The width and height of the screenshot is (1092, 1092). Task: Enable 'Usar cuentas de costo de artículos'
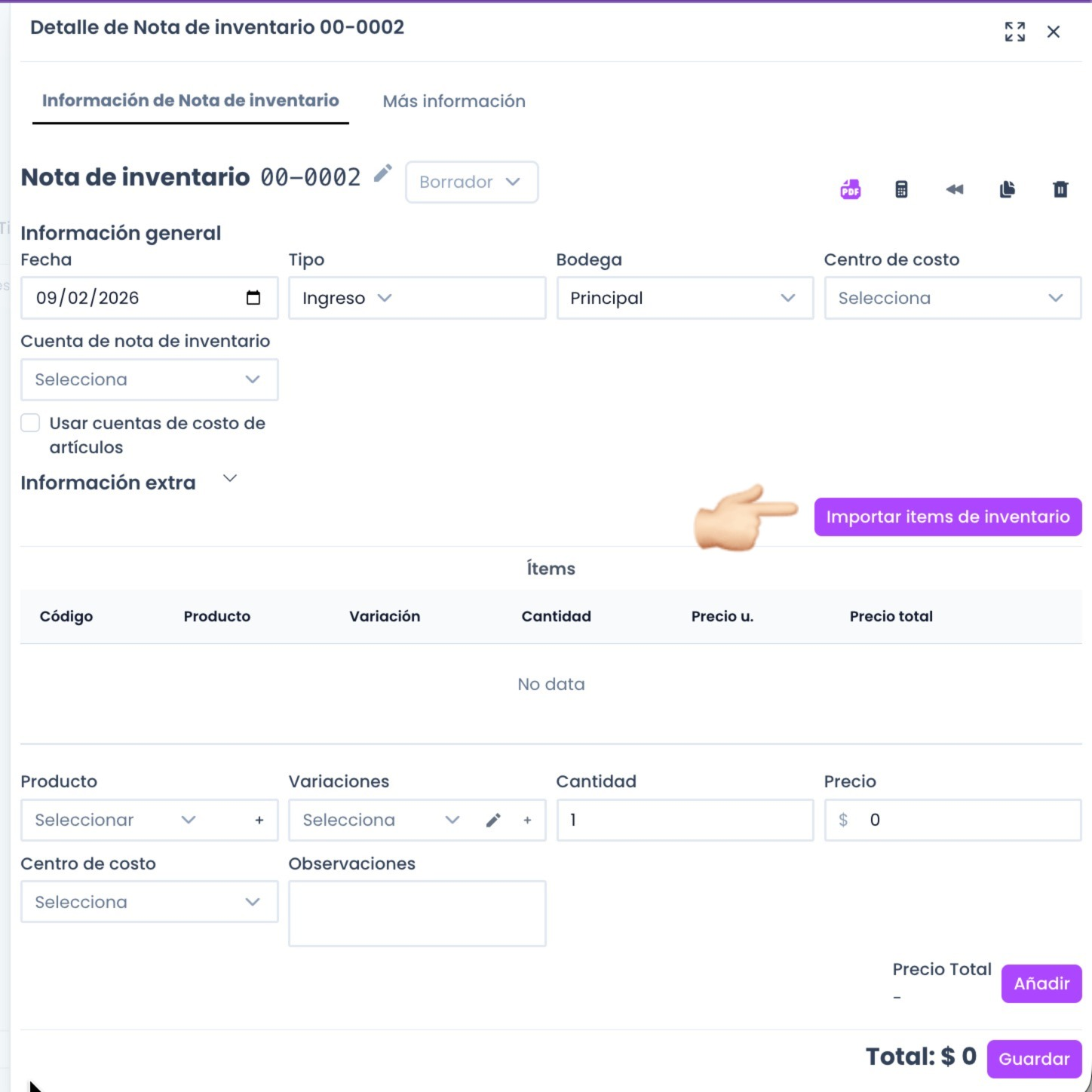30,423
